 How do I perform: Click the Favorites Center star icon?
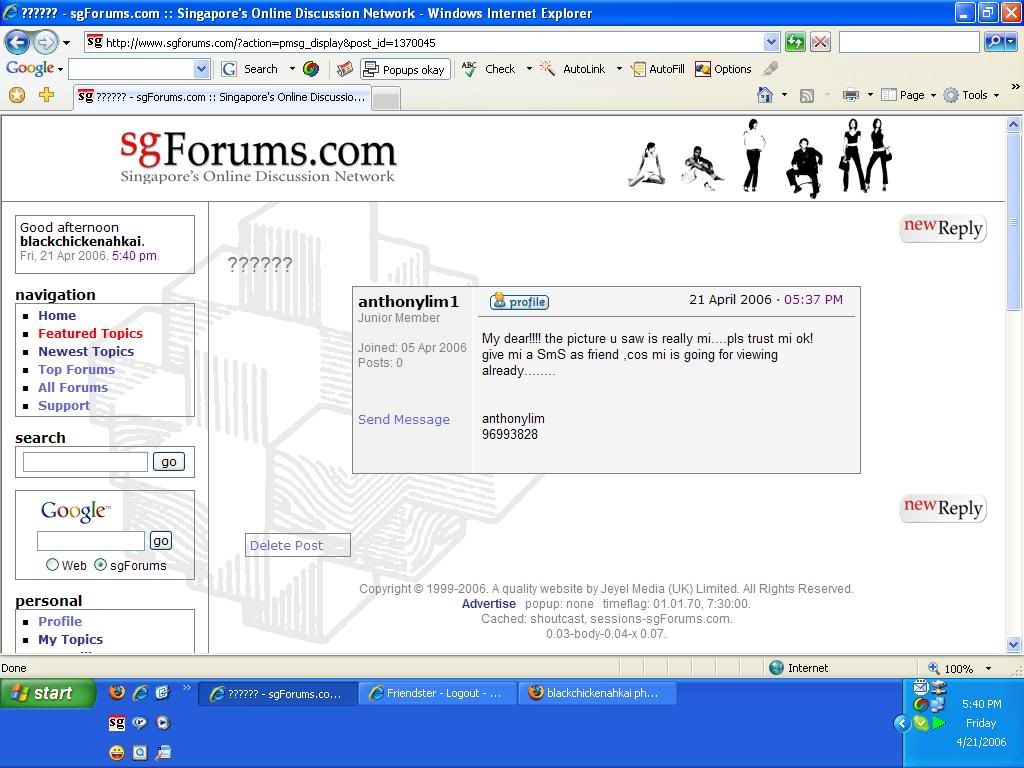[x=16, y=95]
